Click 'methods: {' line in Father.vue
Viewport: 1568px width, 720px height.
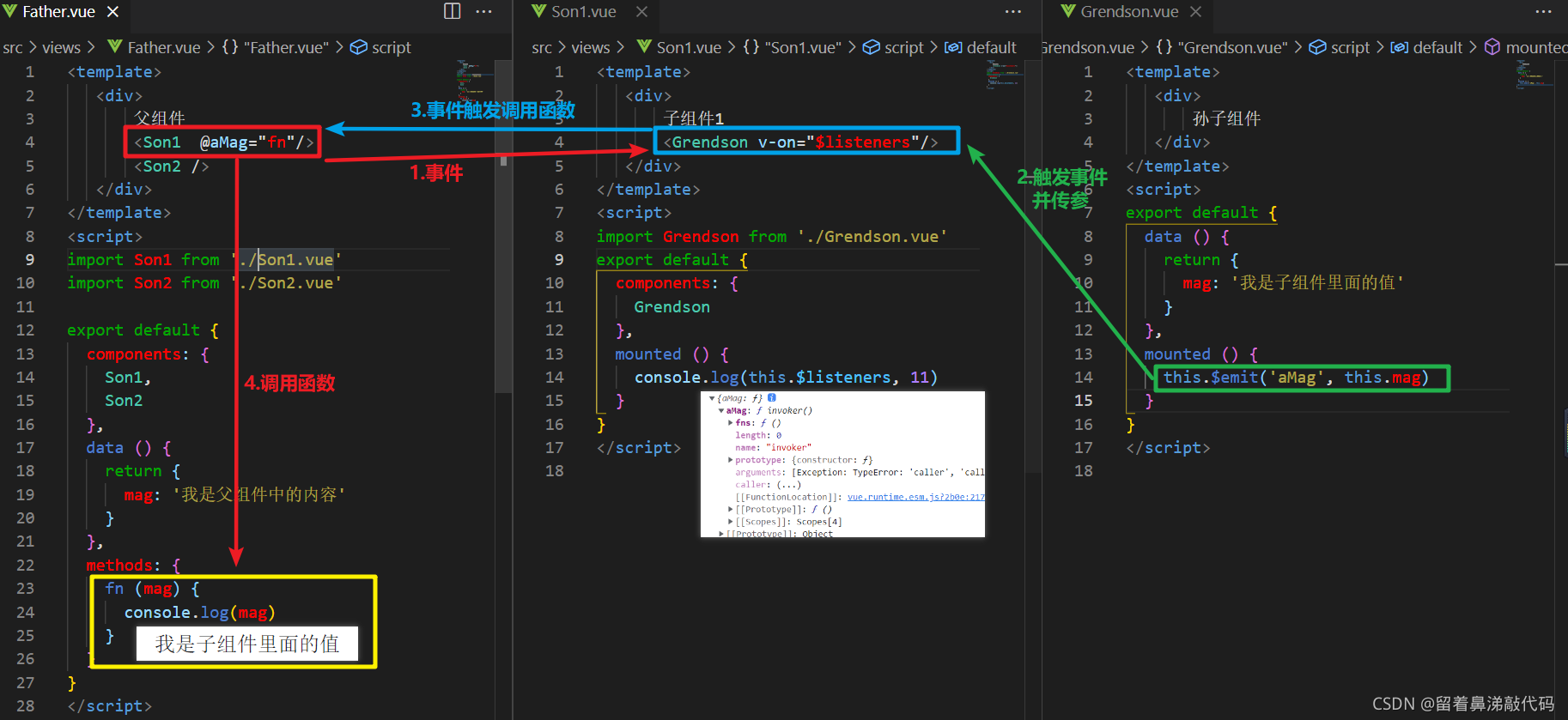tap(133, 566)
